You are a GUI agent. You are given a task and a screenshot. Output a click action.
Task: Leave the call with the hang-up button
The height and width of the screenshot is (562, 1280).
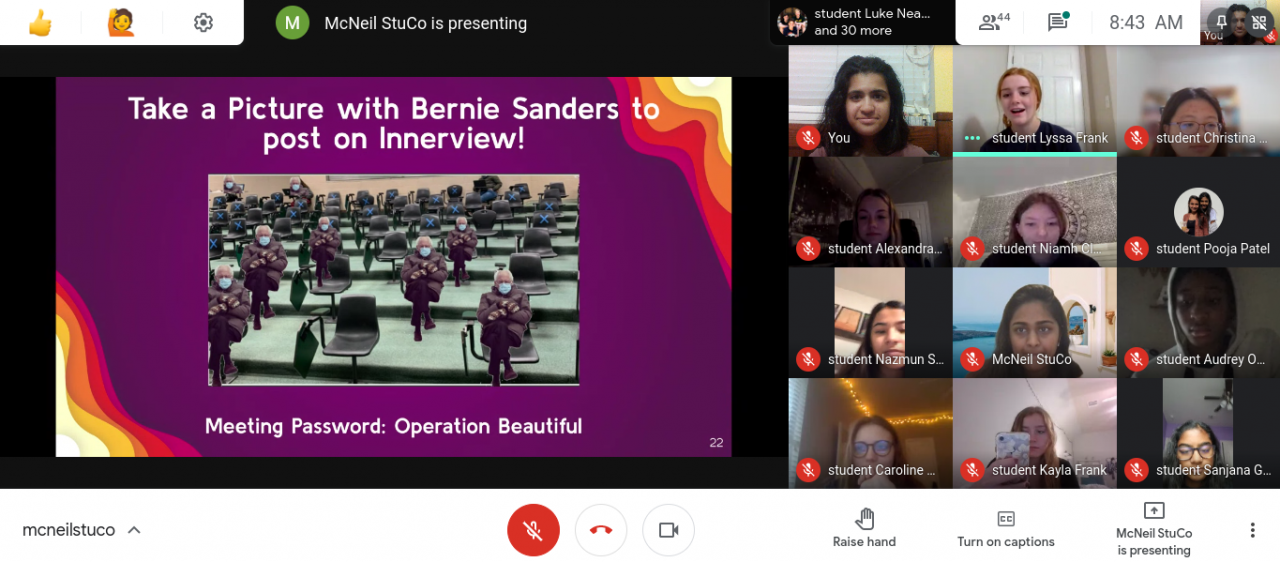pyautogui.click(x=601, y=530)
